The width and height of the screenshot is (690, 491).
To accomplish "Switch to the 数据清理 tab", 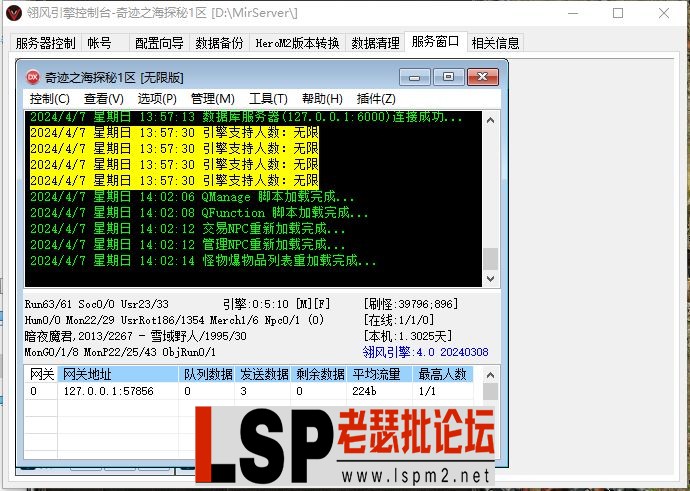I will click(375, 43).
